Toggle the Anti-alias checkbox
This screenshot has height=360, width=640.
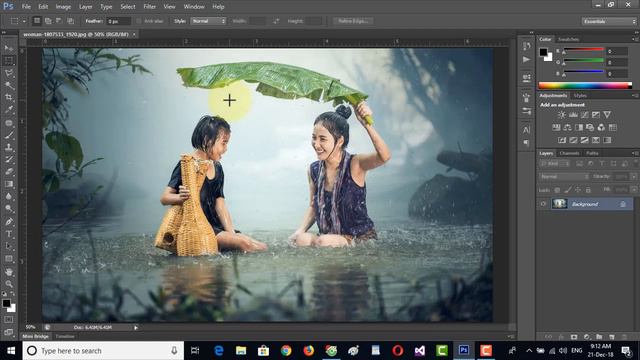(x=139, y=21)
